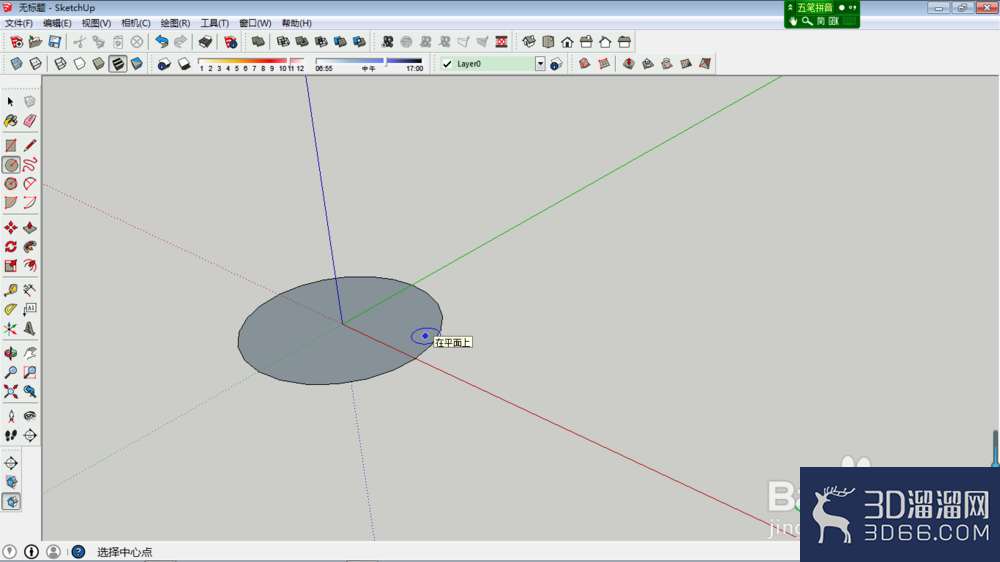This screenshot has height=562, width=1000.
Task: Open the Layer0 dropdown arrow
Action: click(x=540, y=64)
